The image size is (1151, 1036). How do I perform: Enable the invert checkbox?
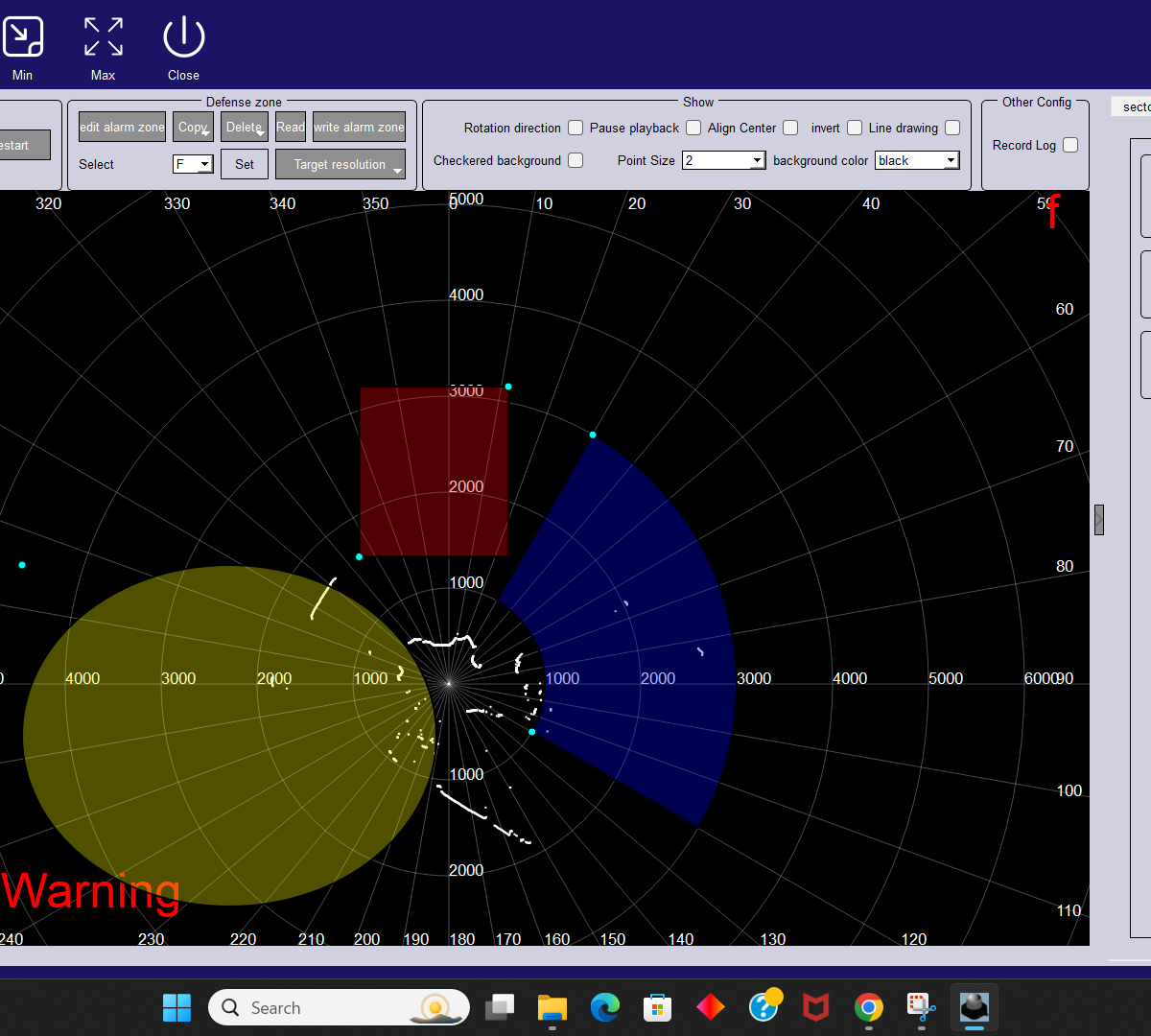(x=855, y=128)
